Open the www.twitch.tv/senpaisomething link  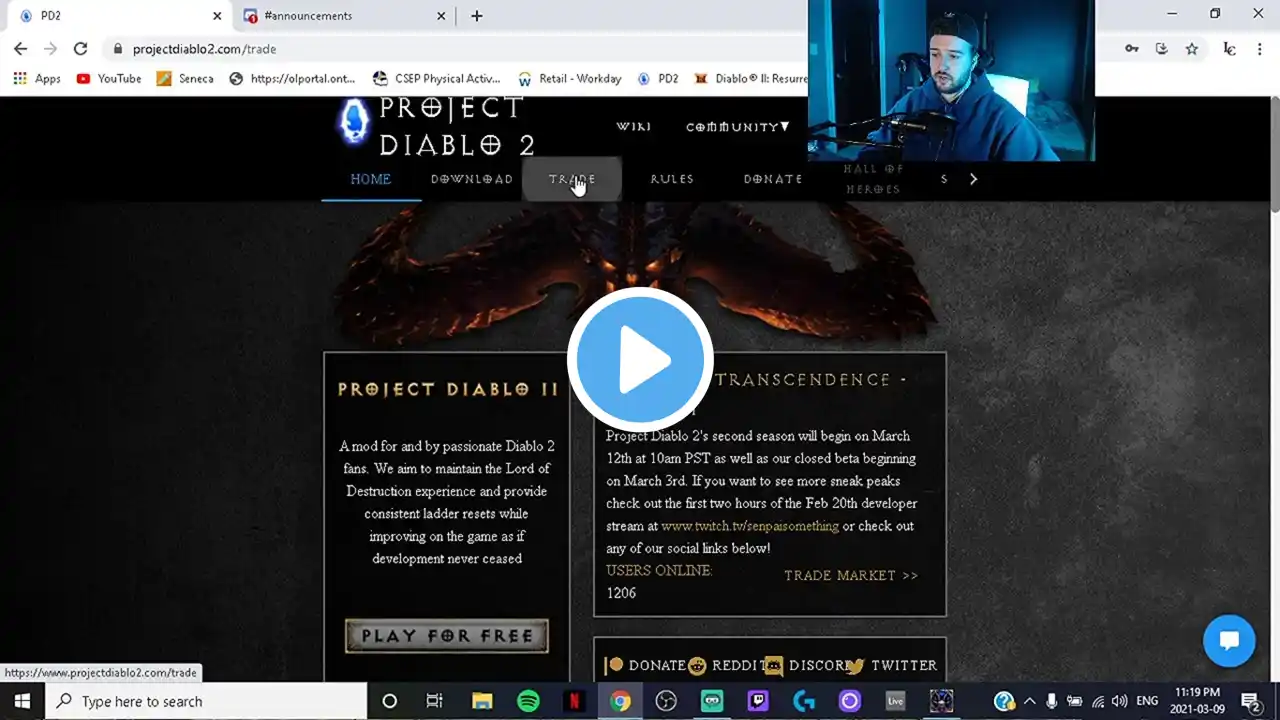click(x=750, y=526)
